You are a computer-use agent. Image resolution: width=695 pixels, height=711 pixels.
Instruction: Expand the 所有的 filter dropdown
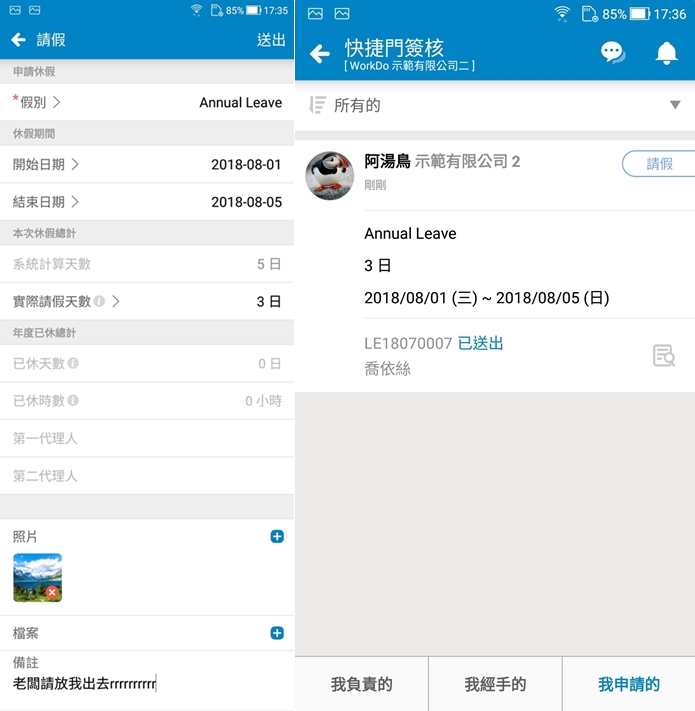point(675,105)
